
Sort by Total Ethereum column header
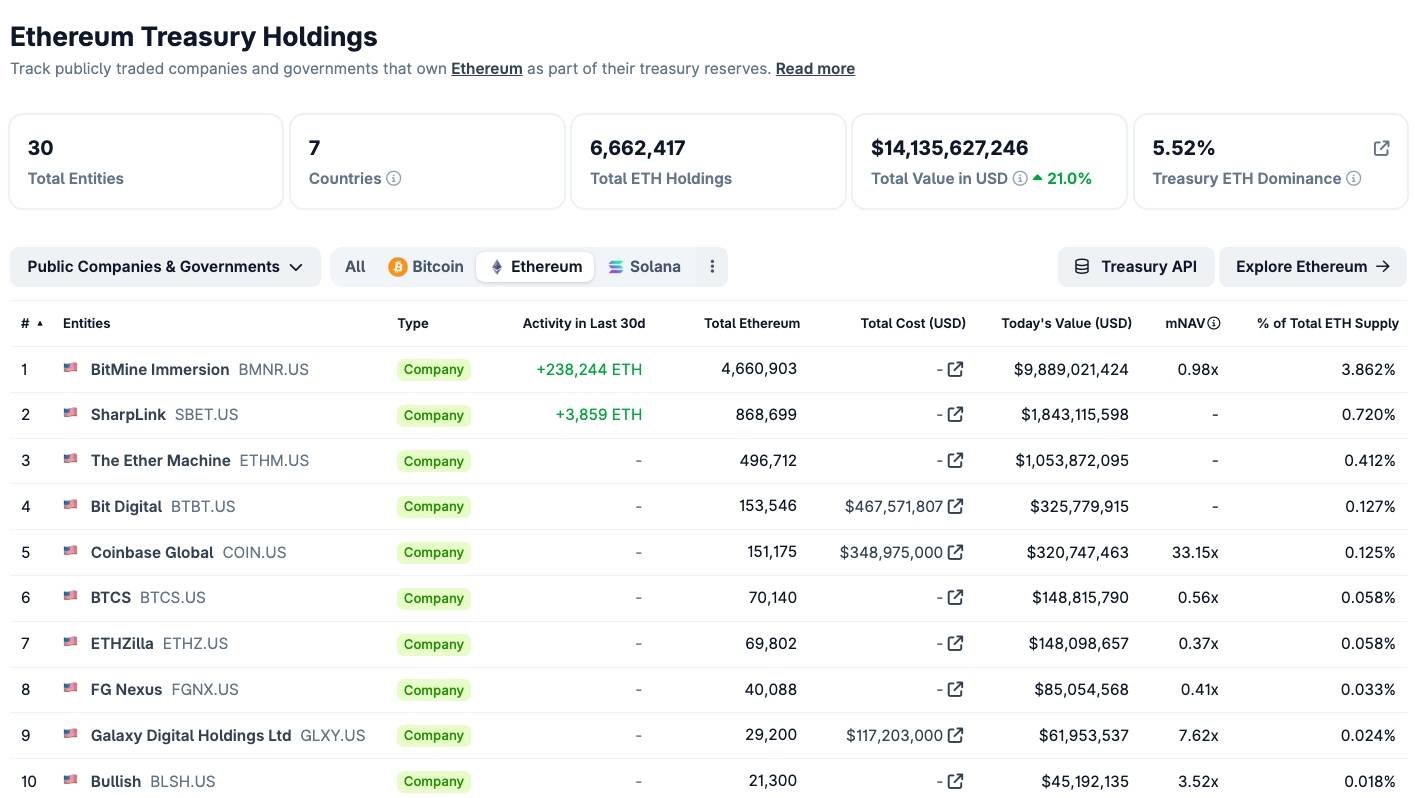pos(752,323)
